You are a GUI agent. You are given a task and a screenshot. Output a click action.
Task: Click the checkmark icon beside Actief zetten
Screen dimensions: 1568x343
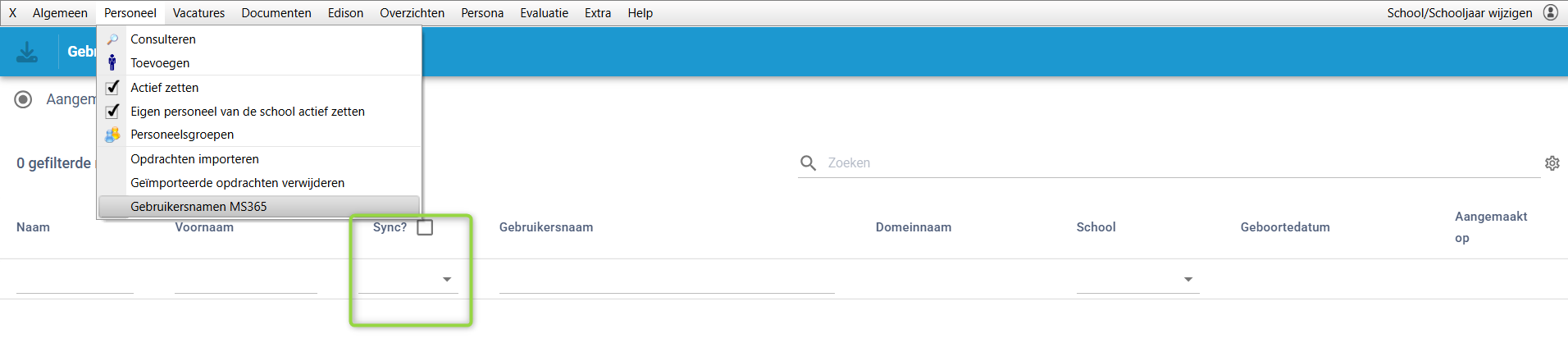point(112,88)
